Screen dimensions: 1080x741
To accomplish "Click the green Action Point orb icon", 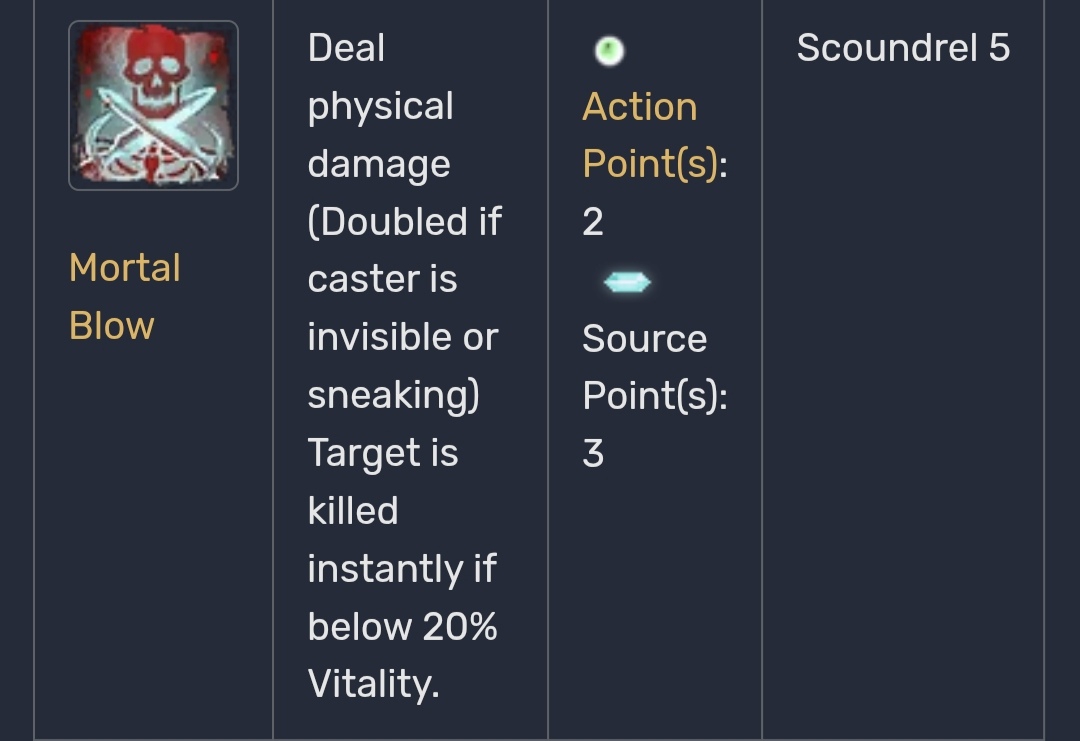I will [x=610, y=51].
